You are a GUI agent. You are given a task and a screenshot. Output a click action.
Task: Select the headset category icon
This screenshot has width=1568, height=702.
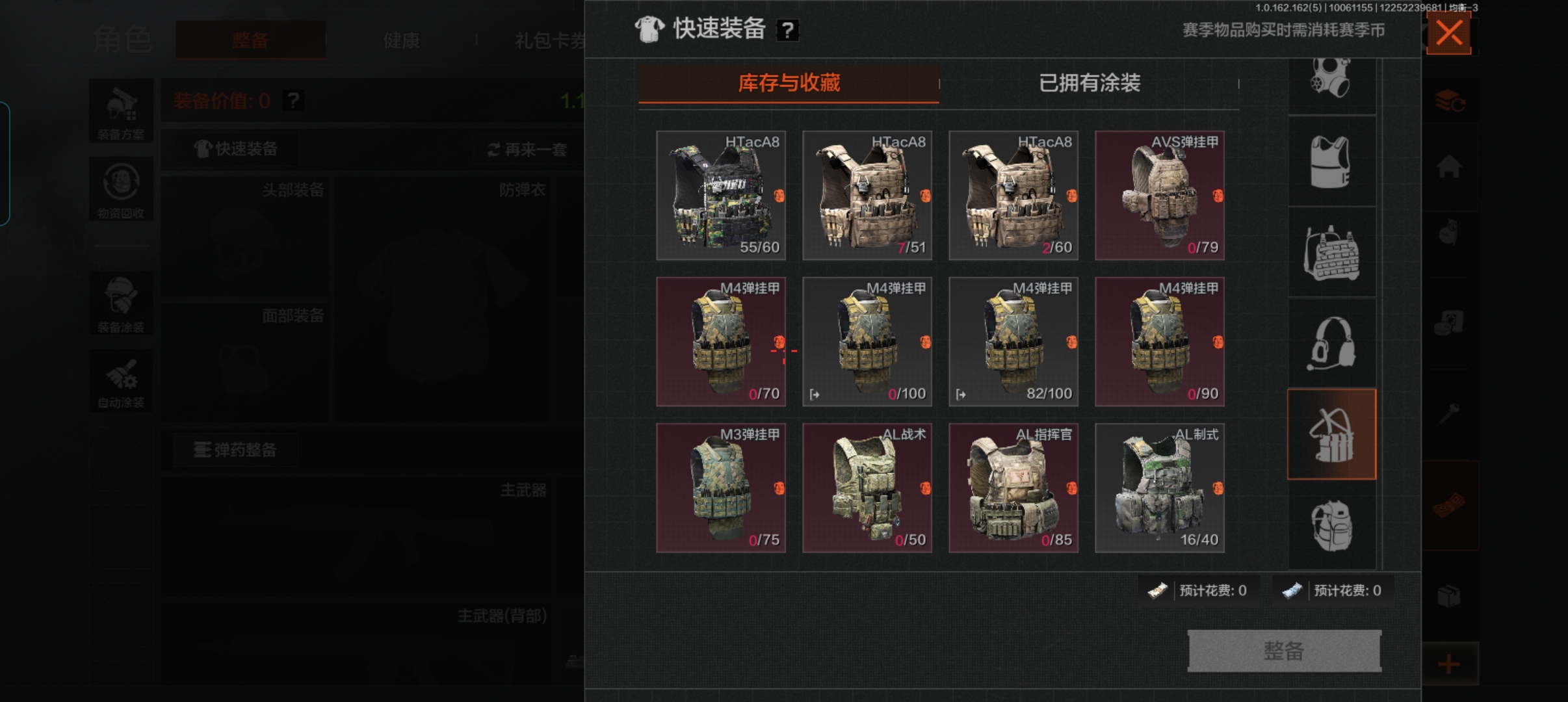click(x=1331, y=343)
